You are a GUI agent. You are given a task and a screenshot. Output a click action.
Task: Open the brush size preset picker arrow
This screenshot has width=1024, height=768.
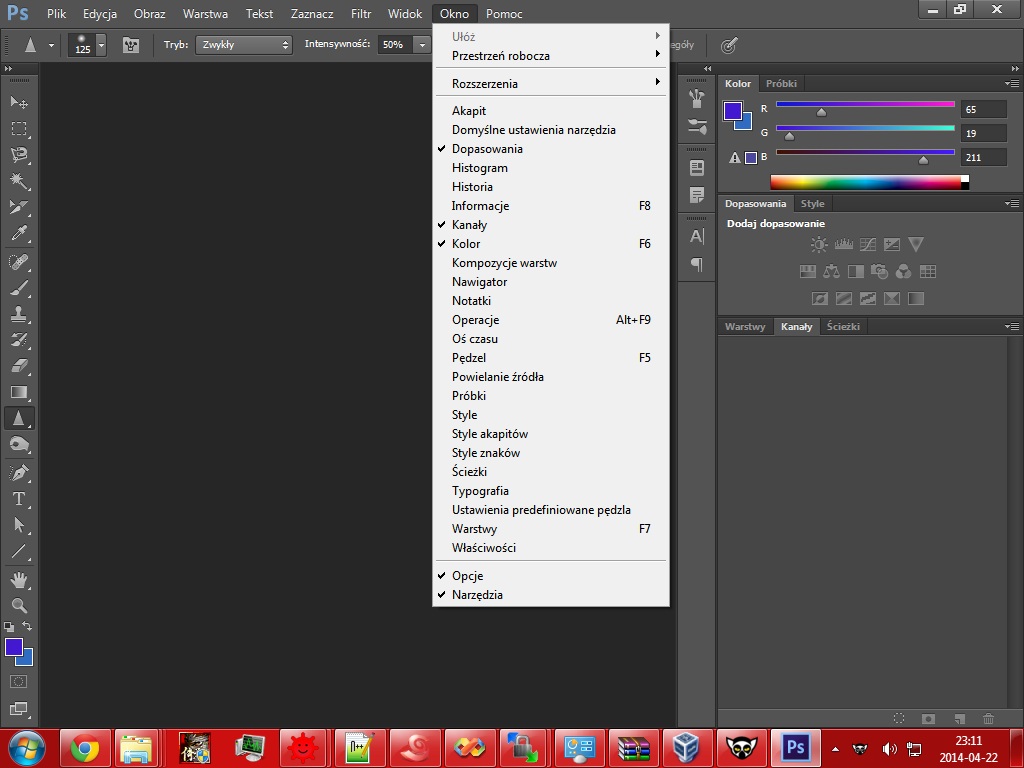pyautogui.click(x=101, y=45)
